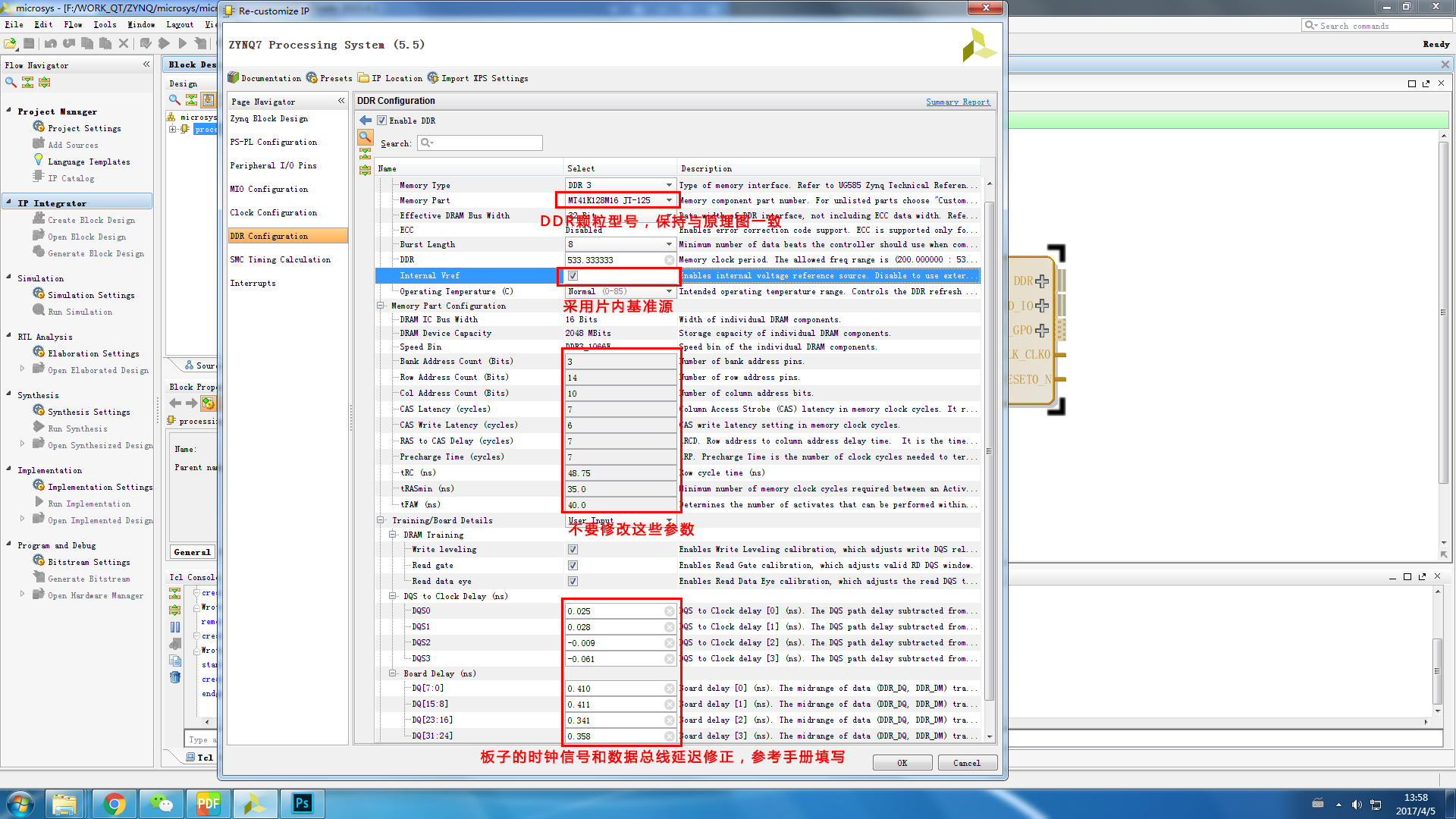Open IP Location in the dialog toolbar
Screen dimensions: 1456x819
click(x=391, y=78)
